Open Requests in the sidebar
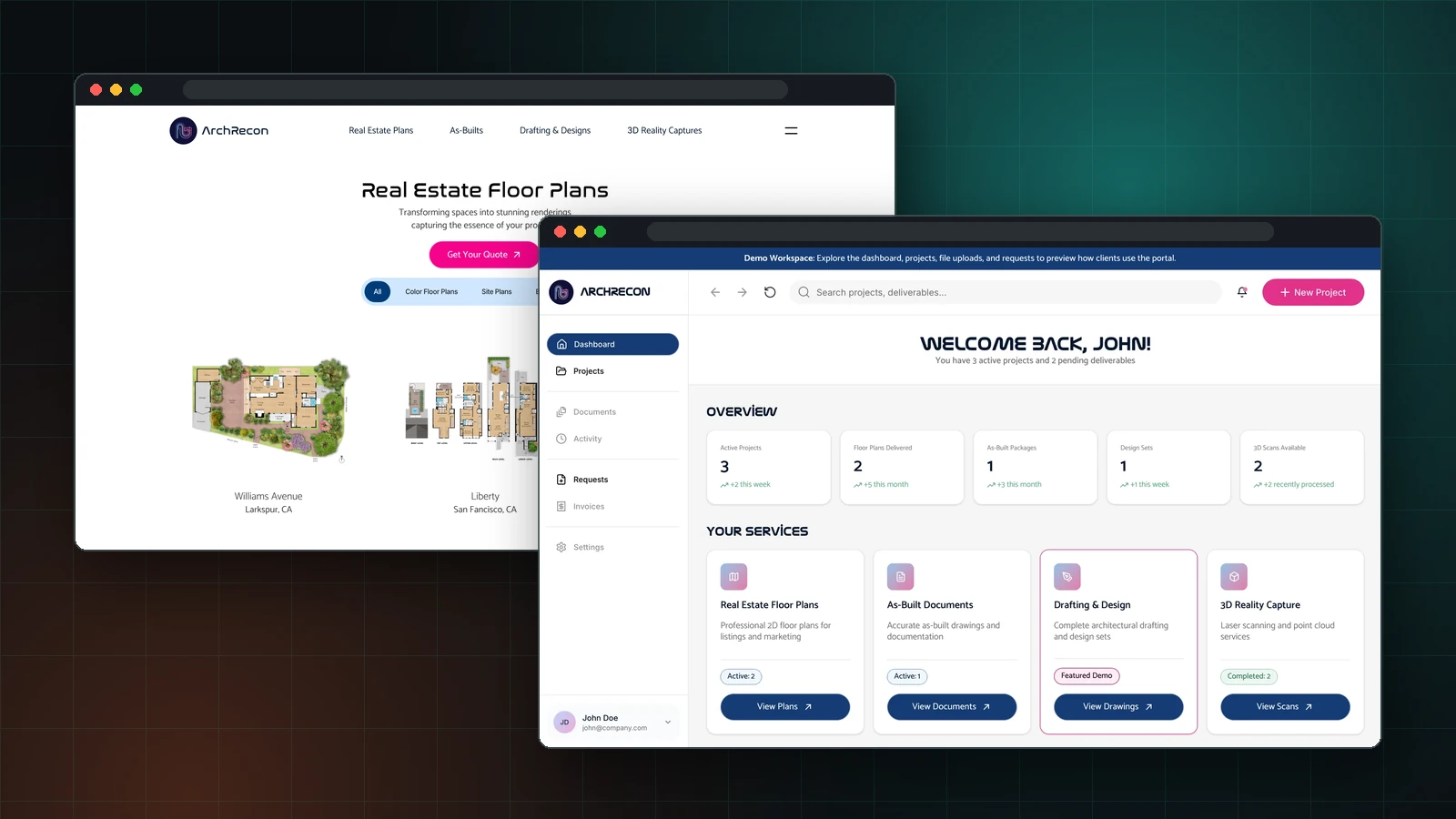Screen dimensions: 1456x819 pos(612,480)
